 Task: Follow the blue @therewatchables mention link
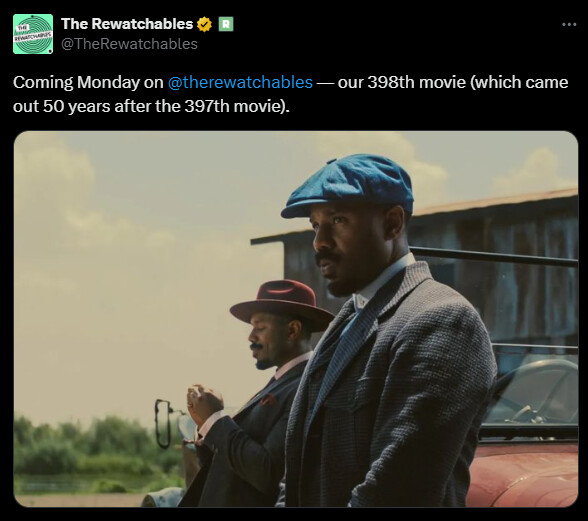tap(240, 82)
